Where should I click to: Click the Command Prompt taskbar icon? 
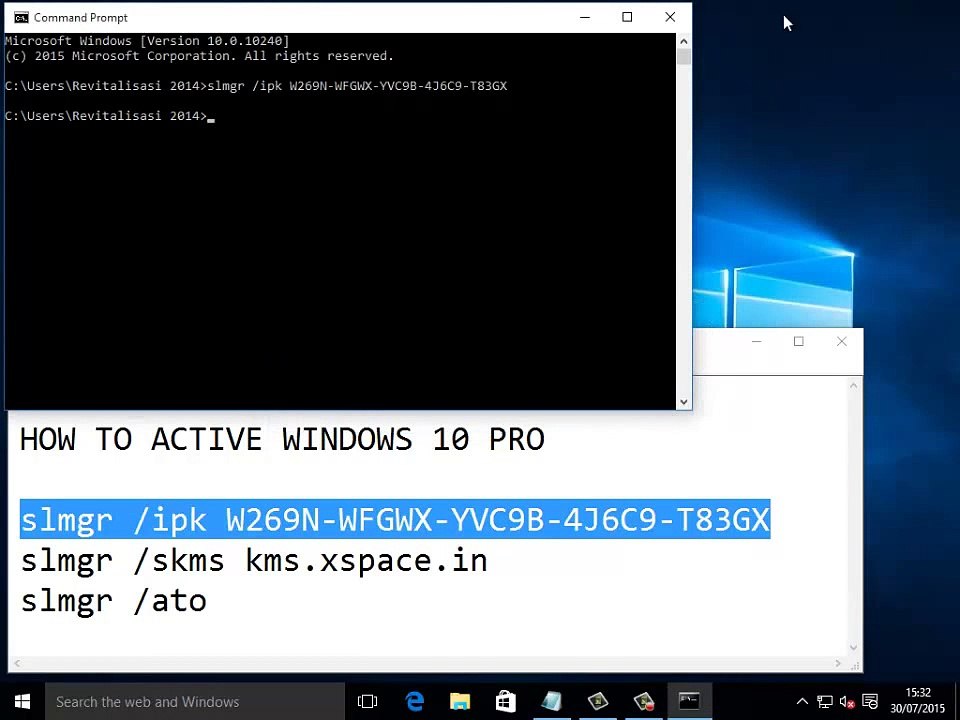click(x=689, y=702)
